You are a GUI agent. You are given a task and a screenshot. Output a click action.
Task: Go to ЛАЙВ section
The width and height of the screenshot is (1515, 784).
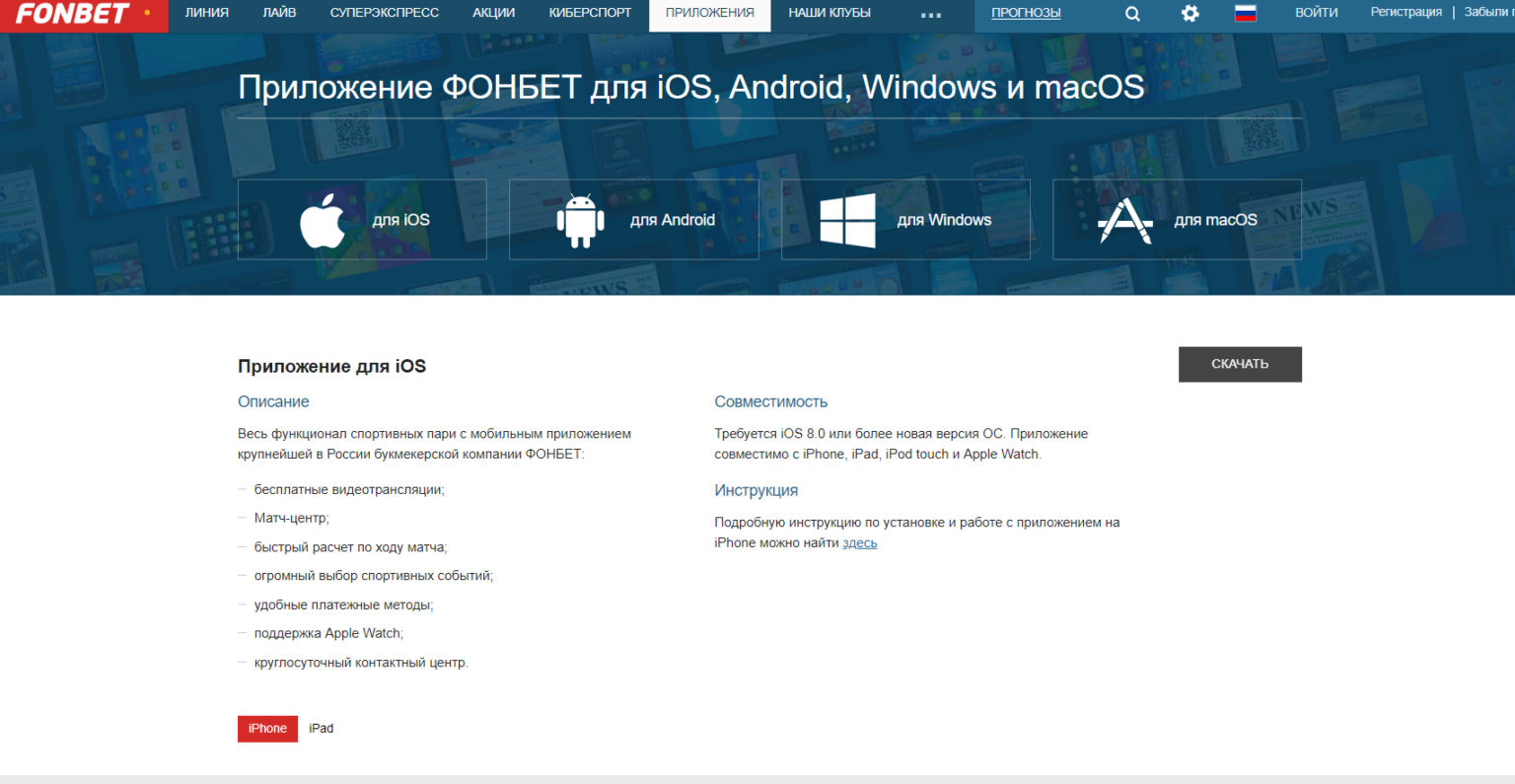point(279,13)
